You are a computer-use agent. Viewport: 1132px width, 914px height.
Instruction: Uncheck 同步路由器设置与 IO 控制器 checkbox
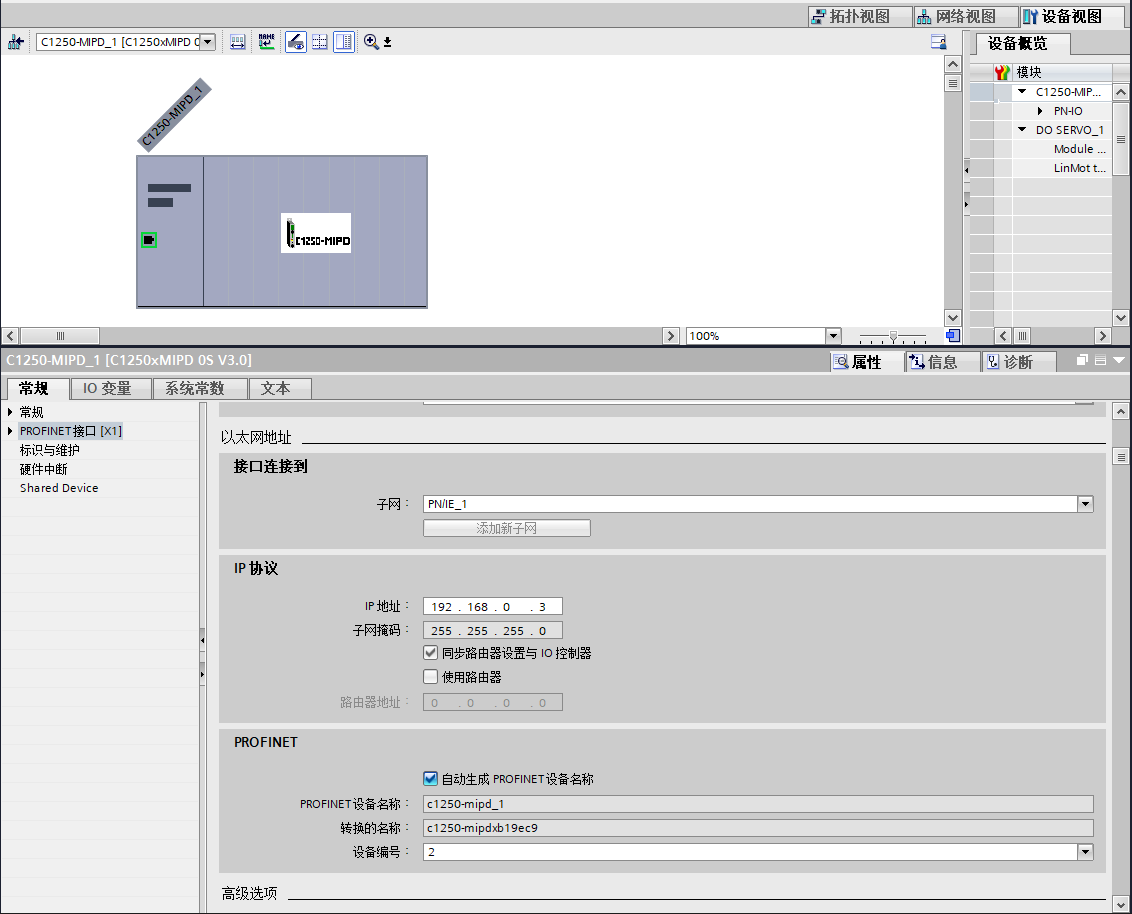tap(431, 653)
